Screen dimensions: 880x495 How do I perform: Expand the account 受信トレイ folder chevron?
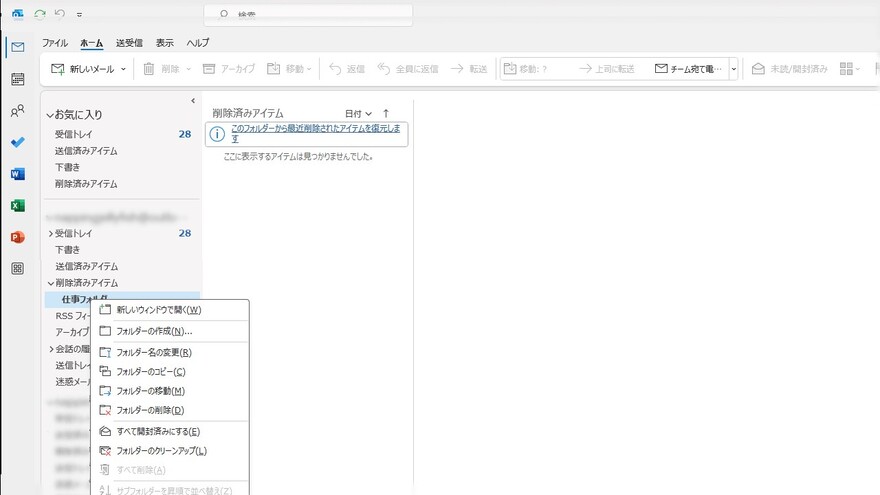point(51,233)
